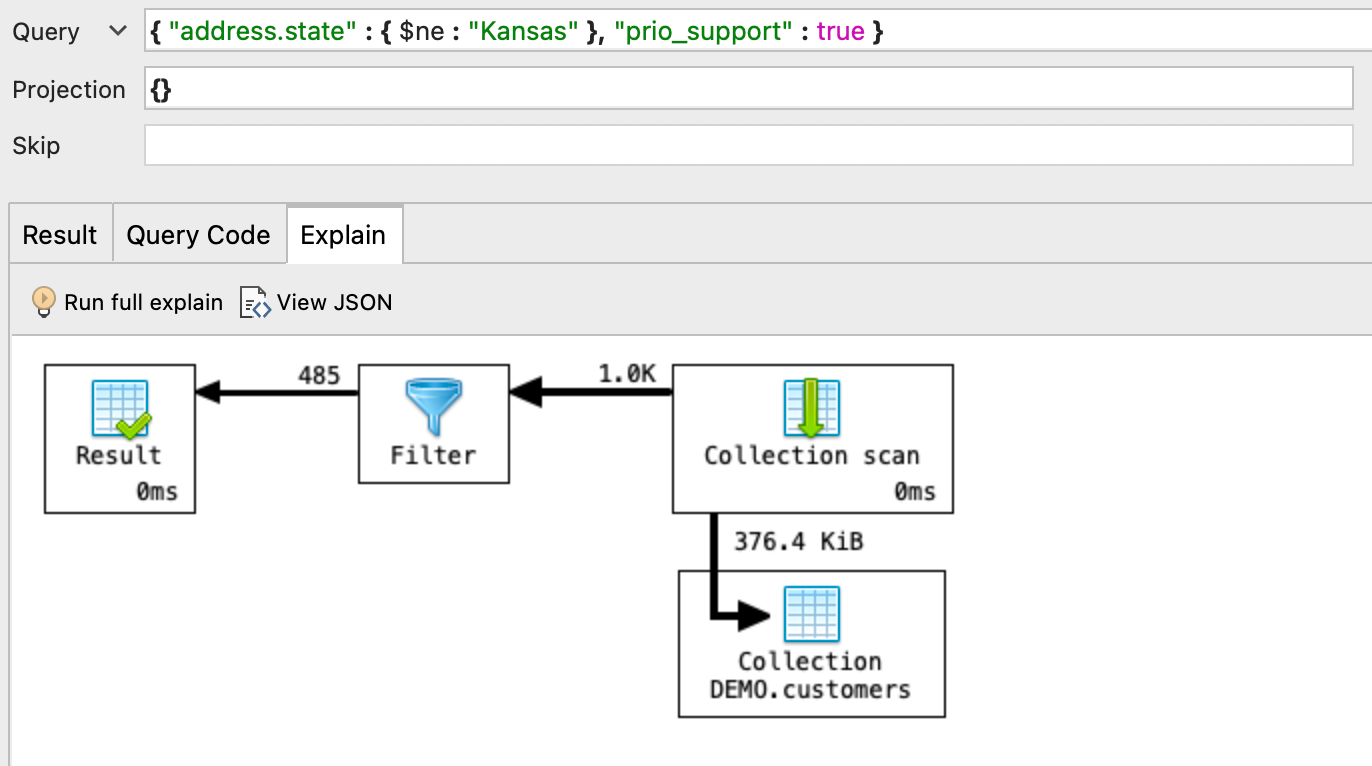Select the Filter funnel icon

pyautogui.click(x=433, y=406)
